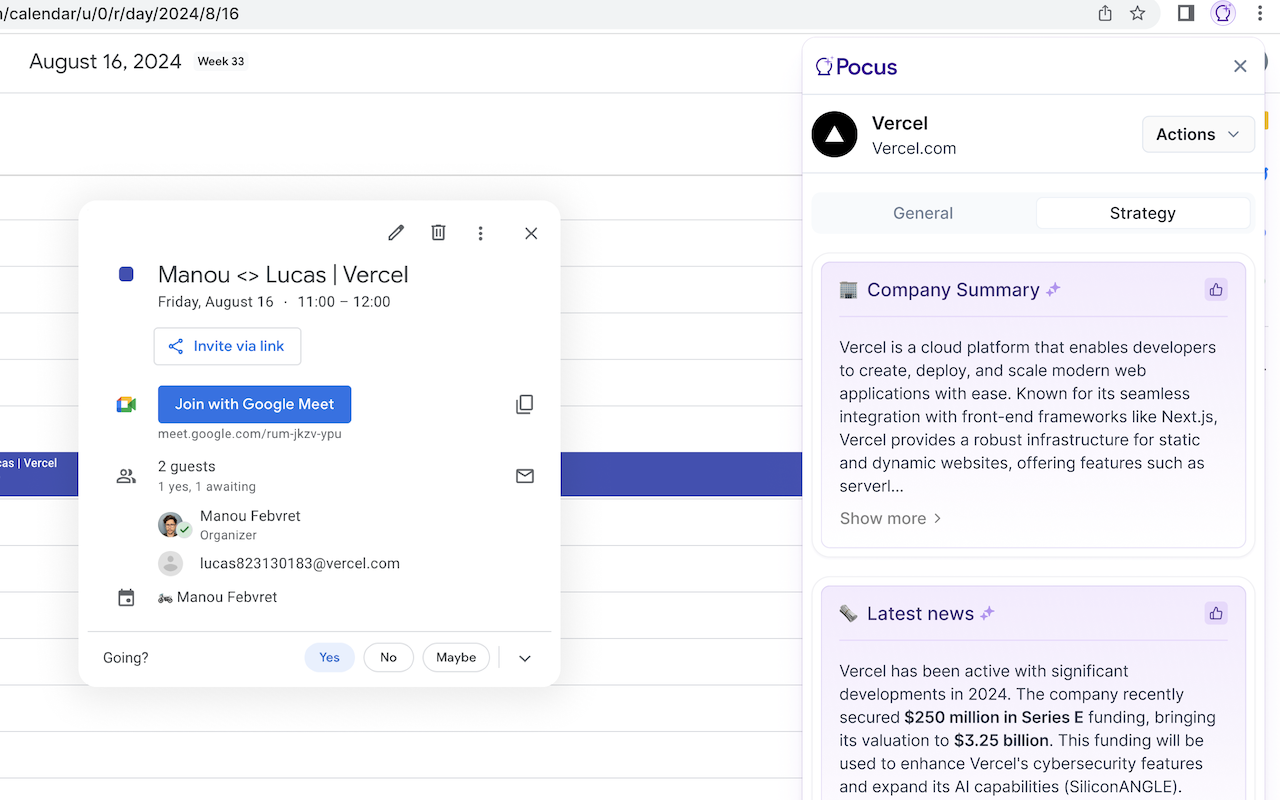Viewport: 1280px width, 800px height.
Task: Click the Company Summary sparkle icon
Action: [1053, 290]
